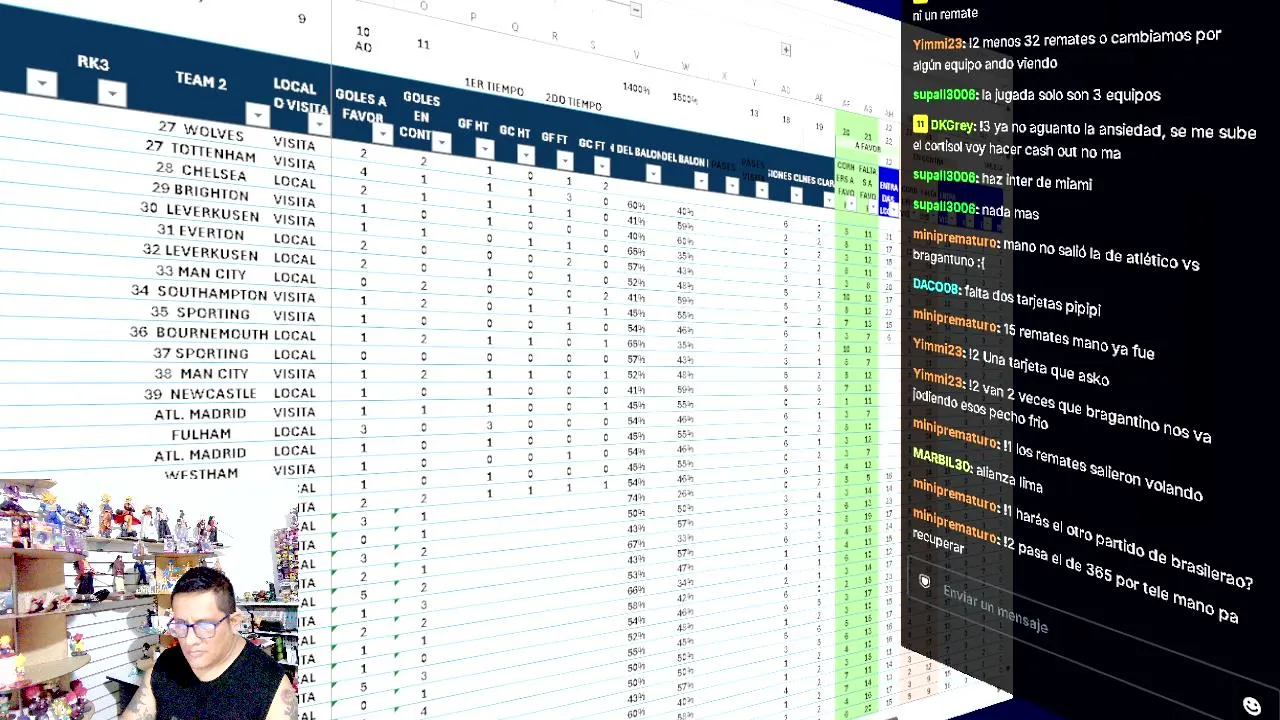Click the 'falta dos tarjetas pipipi' message
The height and width of the screenshot is (720, 1280).
(x=1033, y=298)
